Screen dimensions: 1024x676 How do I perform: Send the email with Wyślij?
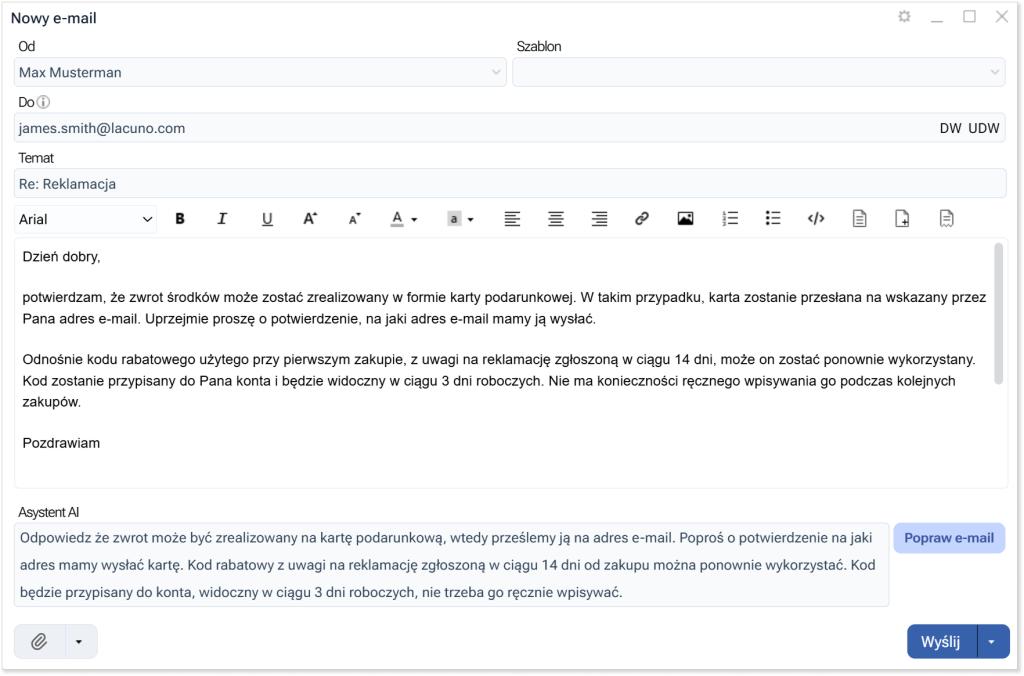click(x=940, y=642)
